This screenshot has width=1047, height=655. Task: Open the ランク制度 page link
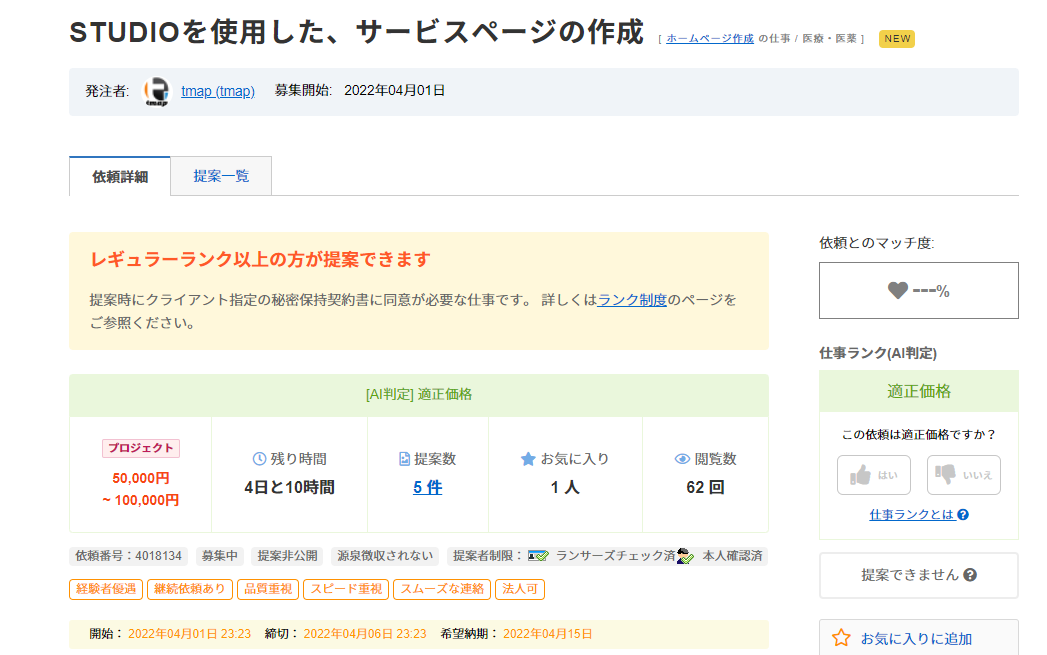coord(632,300)
